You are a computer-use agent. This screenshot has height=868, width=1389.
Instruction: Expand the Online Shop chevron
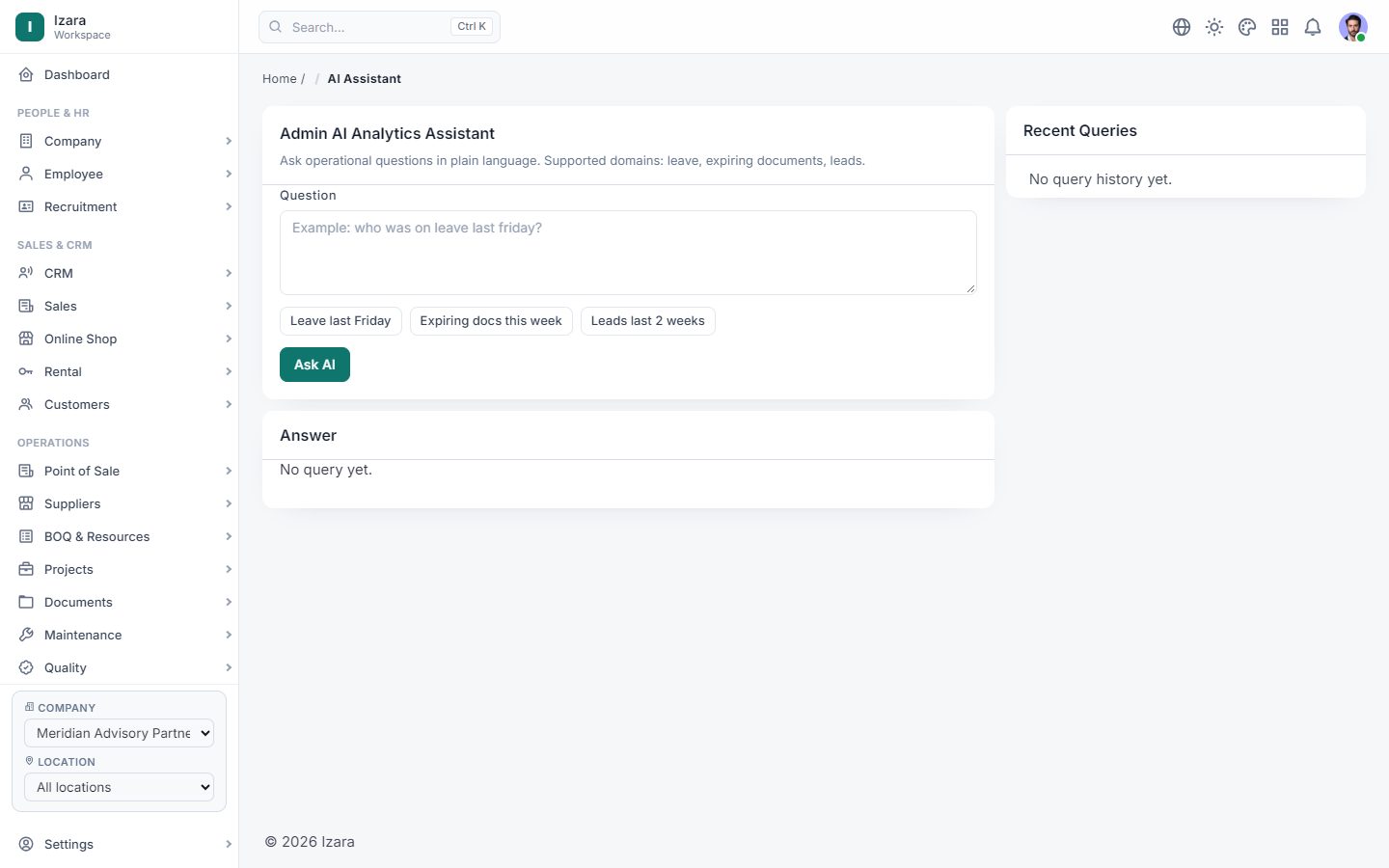coord(229,339)
